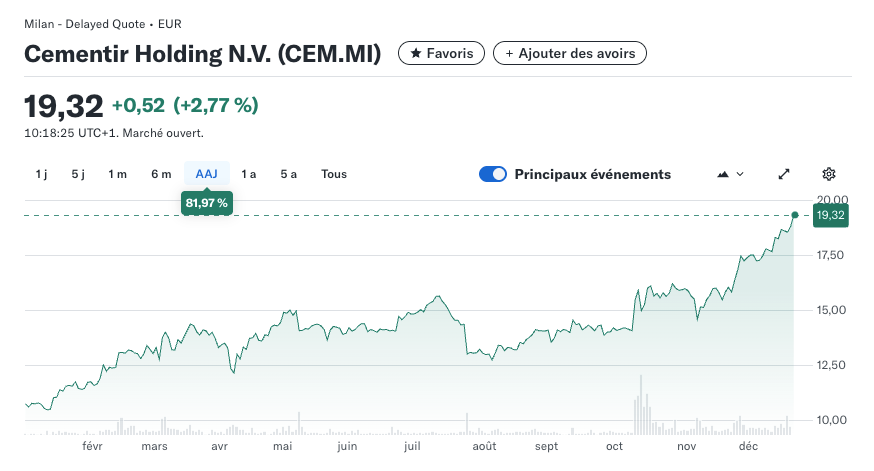Select the 1 j time range
The width and height of the screenshot is (874, 471).
[x=41, y=174]
